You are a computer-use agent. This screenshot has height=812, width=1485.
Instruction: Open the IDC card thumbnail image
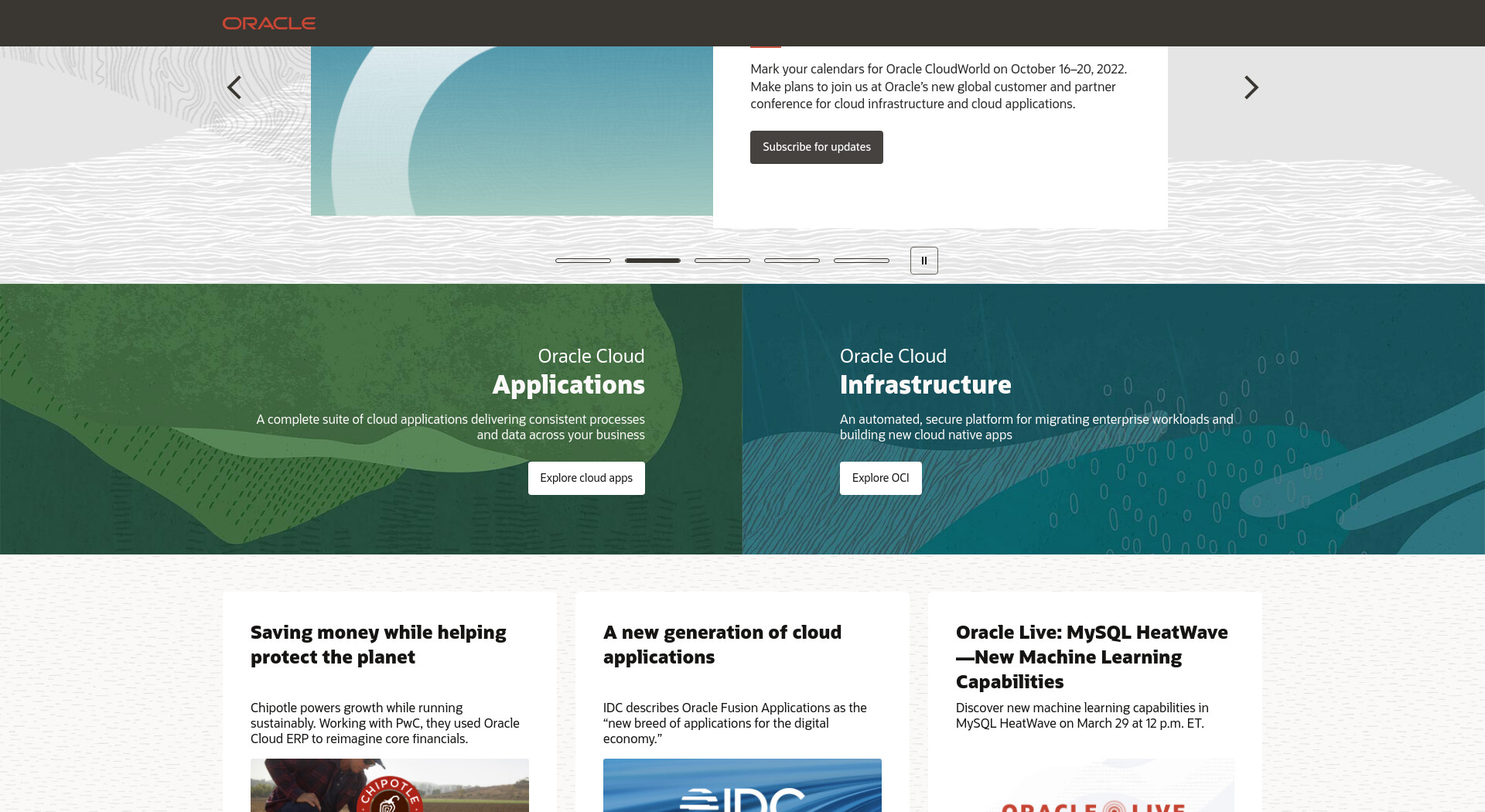point(742,785)
